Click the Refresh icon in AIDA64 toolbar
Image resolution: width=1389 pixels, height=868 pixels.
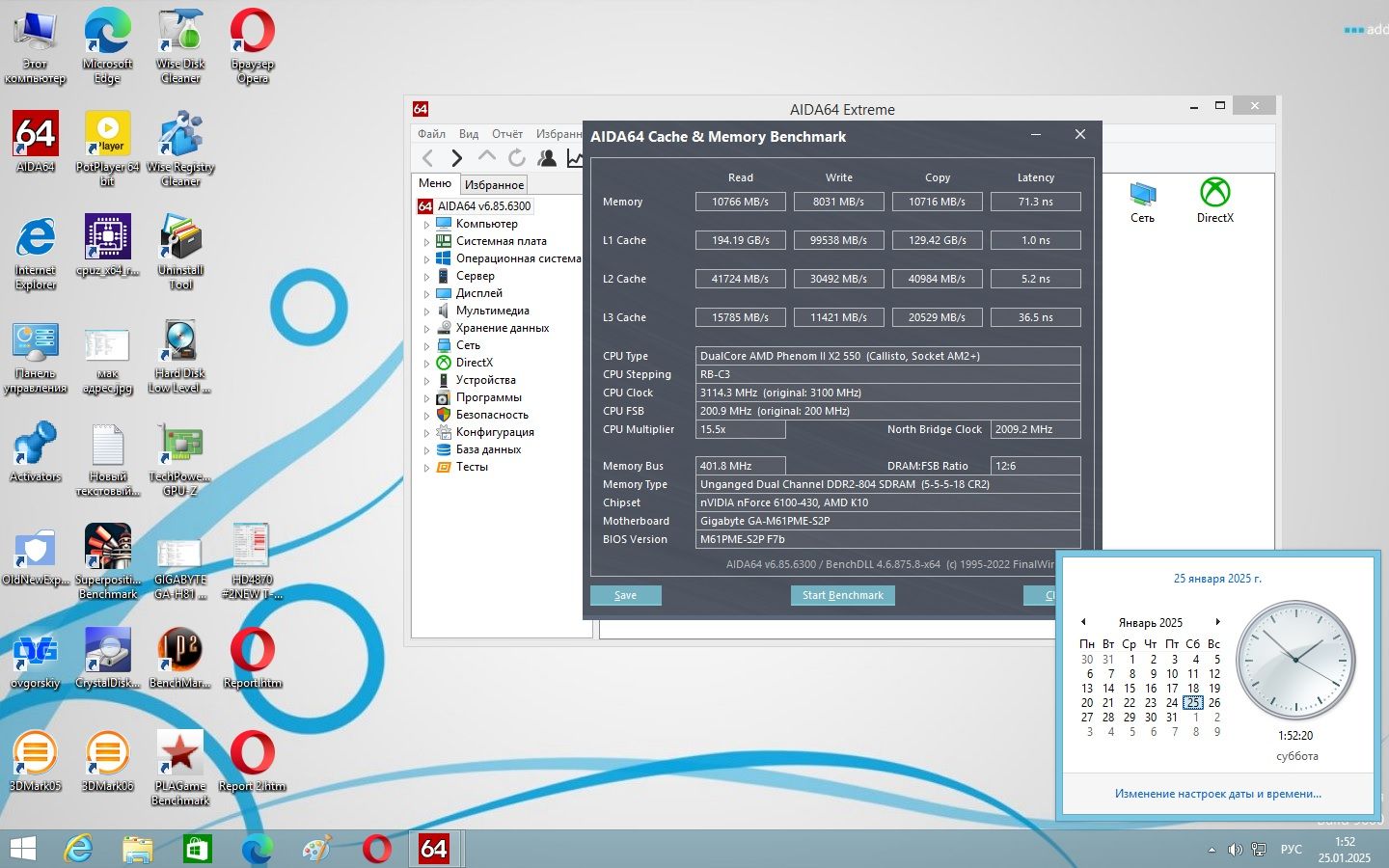click(517, 158)
